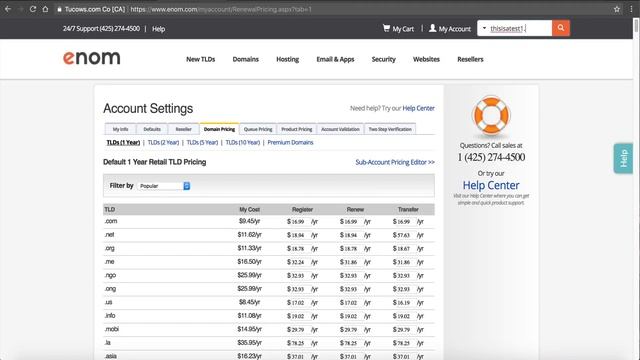Click the $11.62/yr cost for .net
This screenshot has width=640, height=360.
(249, 235)
